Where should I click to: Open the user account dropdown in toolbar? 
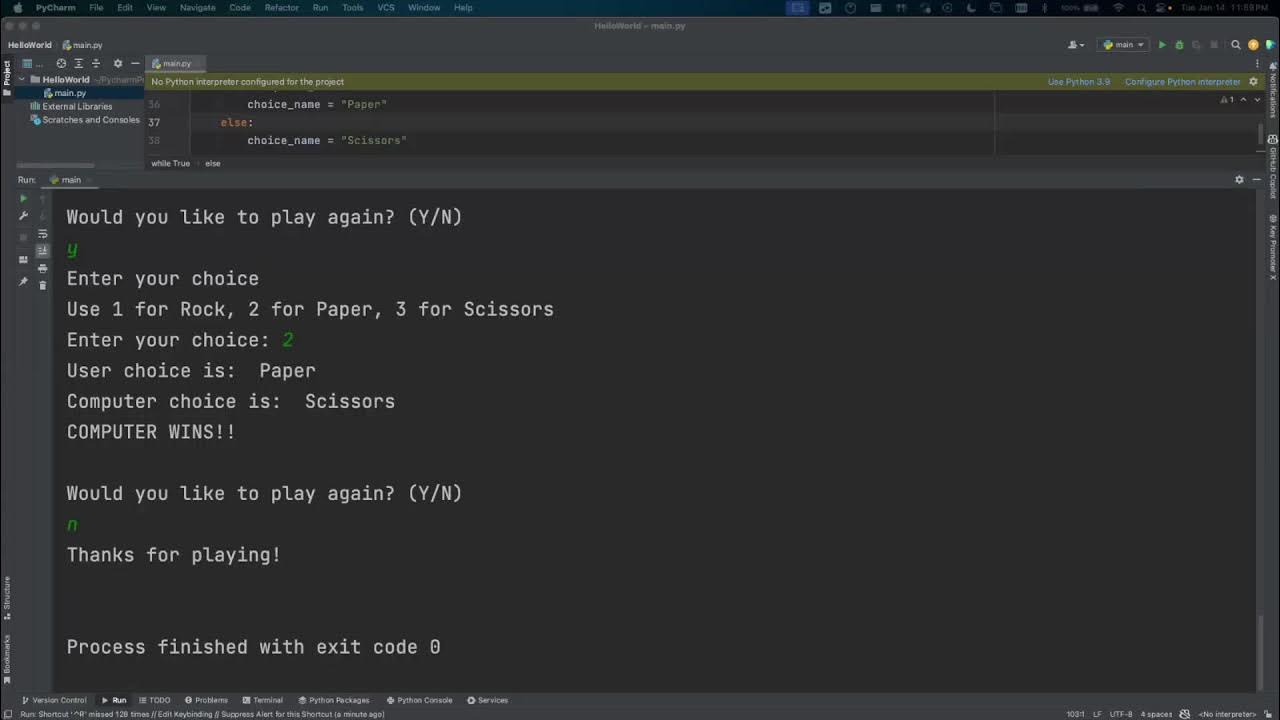[1076, 45]
